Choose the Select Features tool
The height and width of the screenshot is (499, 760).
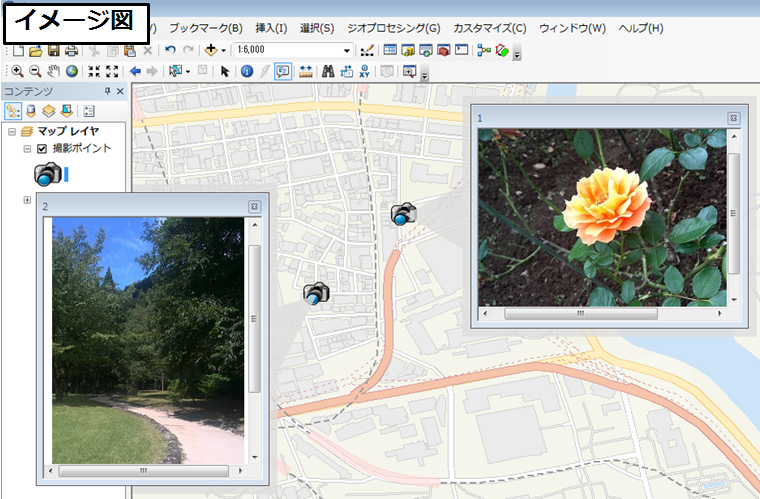pyautogui.click(x=174, y=72)
